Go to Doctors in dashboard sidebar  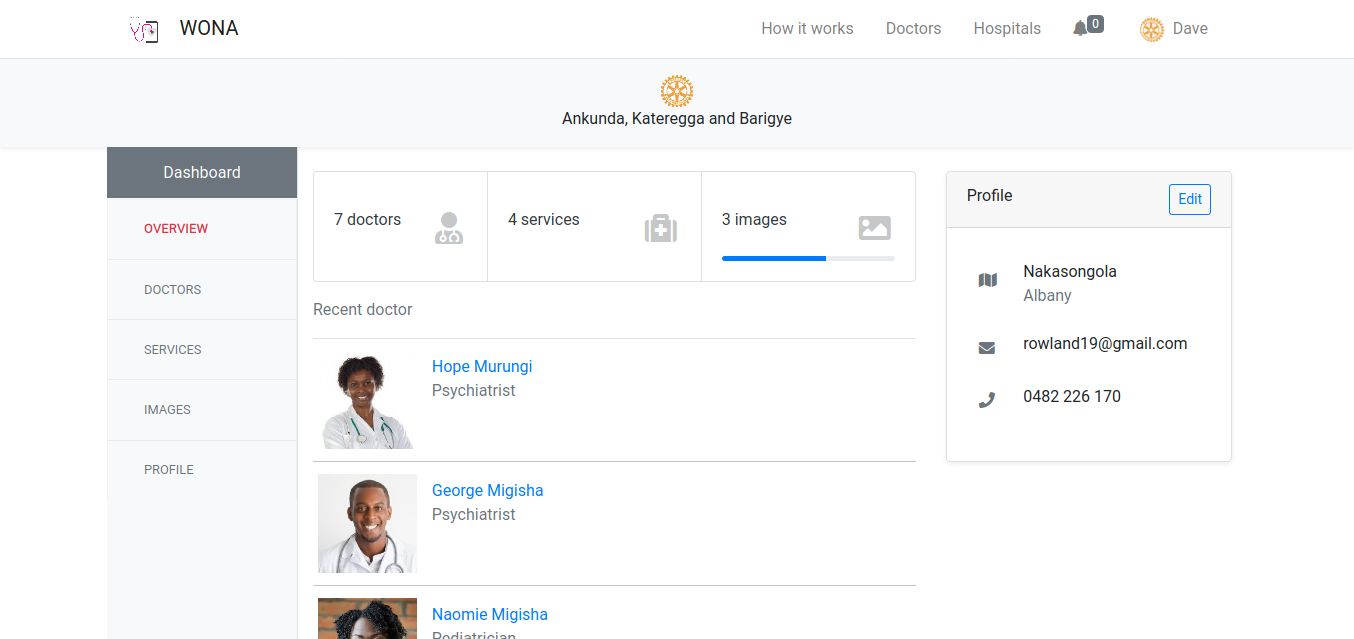point(173,290)
